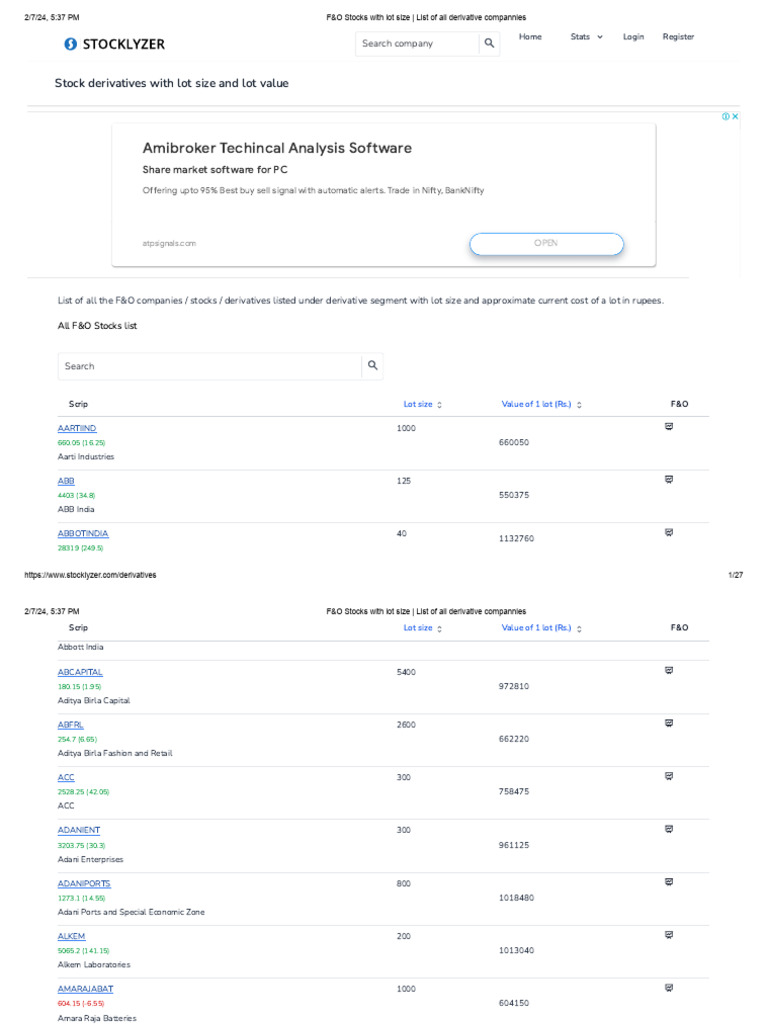
Task: Open the Login page
Action: point(633,37)
